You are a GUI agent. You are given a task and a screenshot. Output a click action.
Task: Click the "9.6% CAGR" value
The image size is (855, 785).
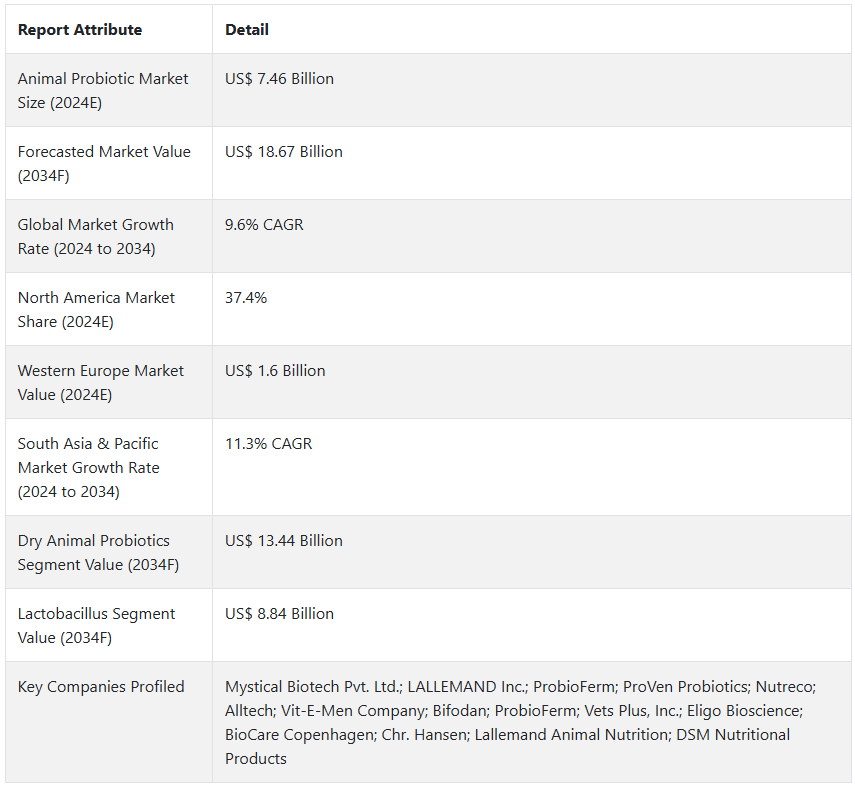pyautogui.click(x=264, y=225)
